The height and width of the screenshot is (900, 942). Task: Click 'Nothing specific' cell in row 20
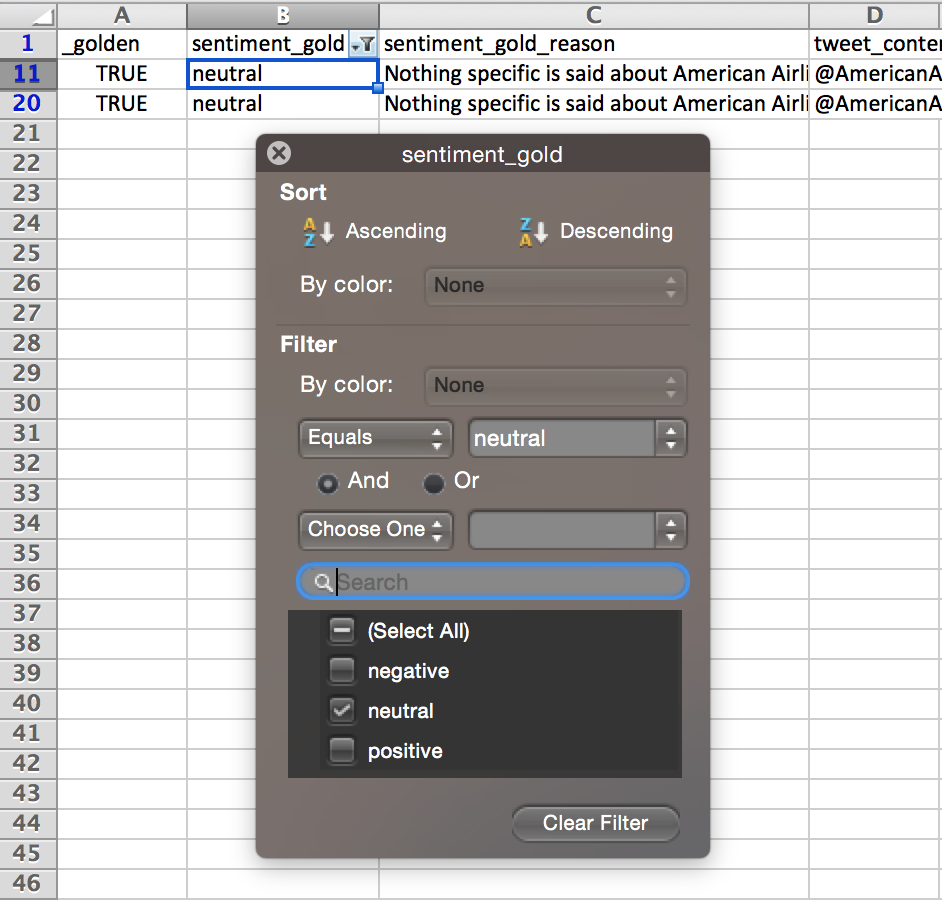(594, 104)
